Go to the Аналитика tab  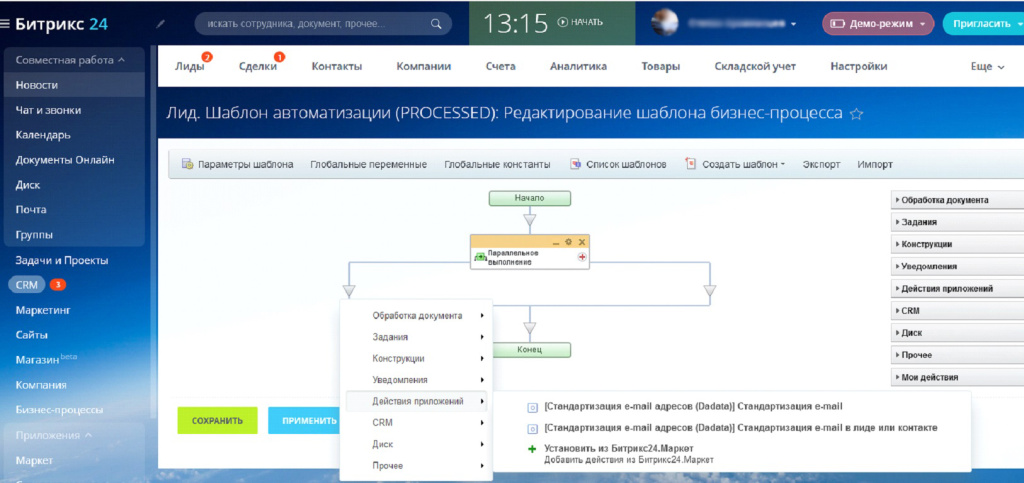click(578, 67)
